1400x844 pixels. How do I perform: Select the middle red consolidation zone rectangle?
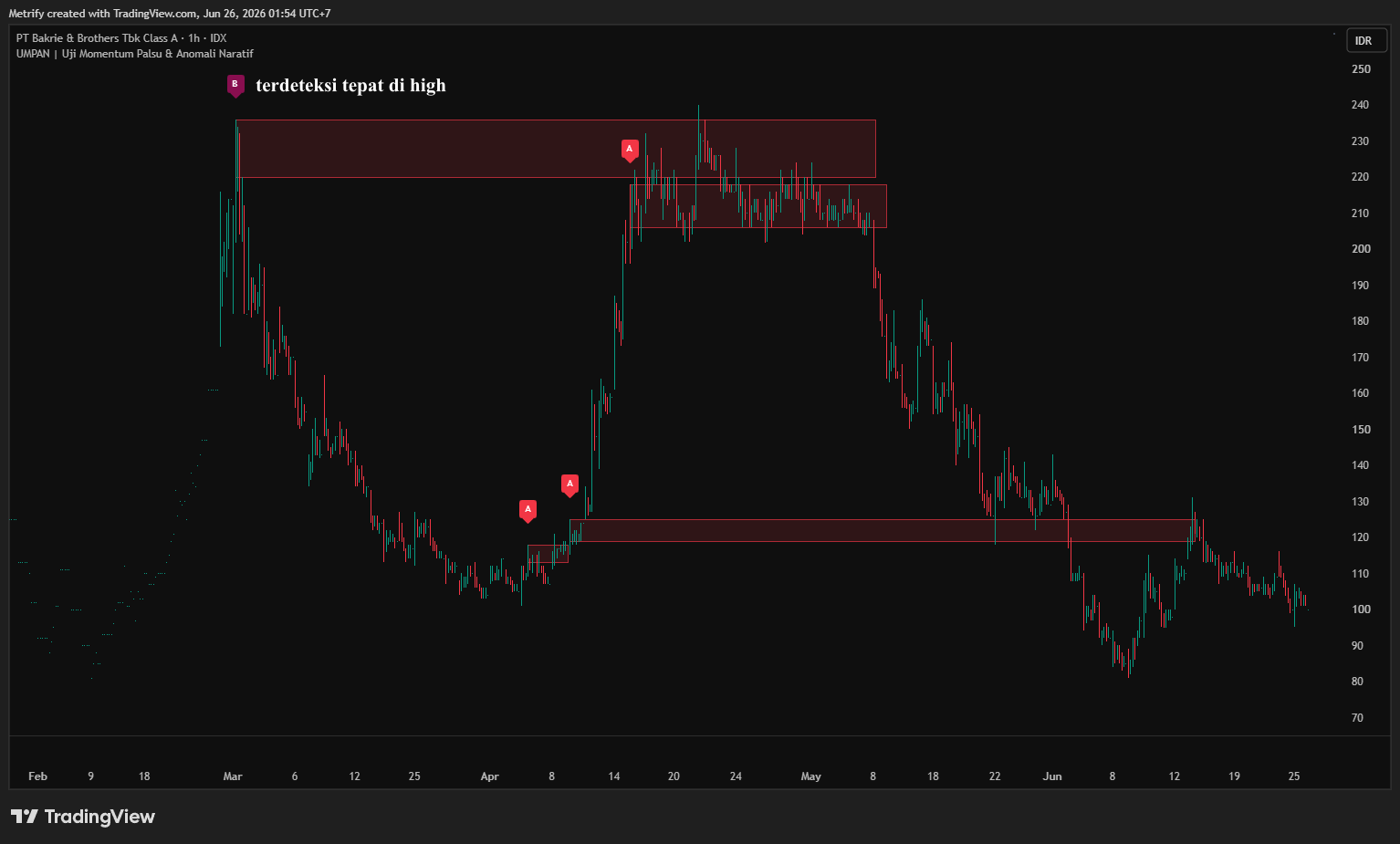(x=757, y=206)
